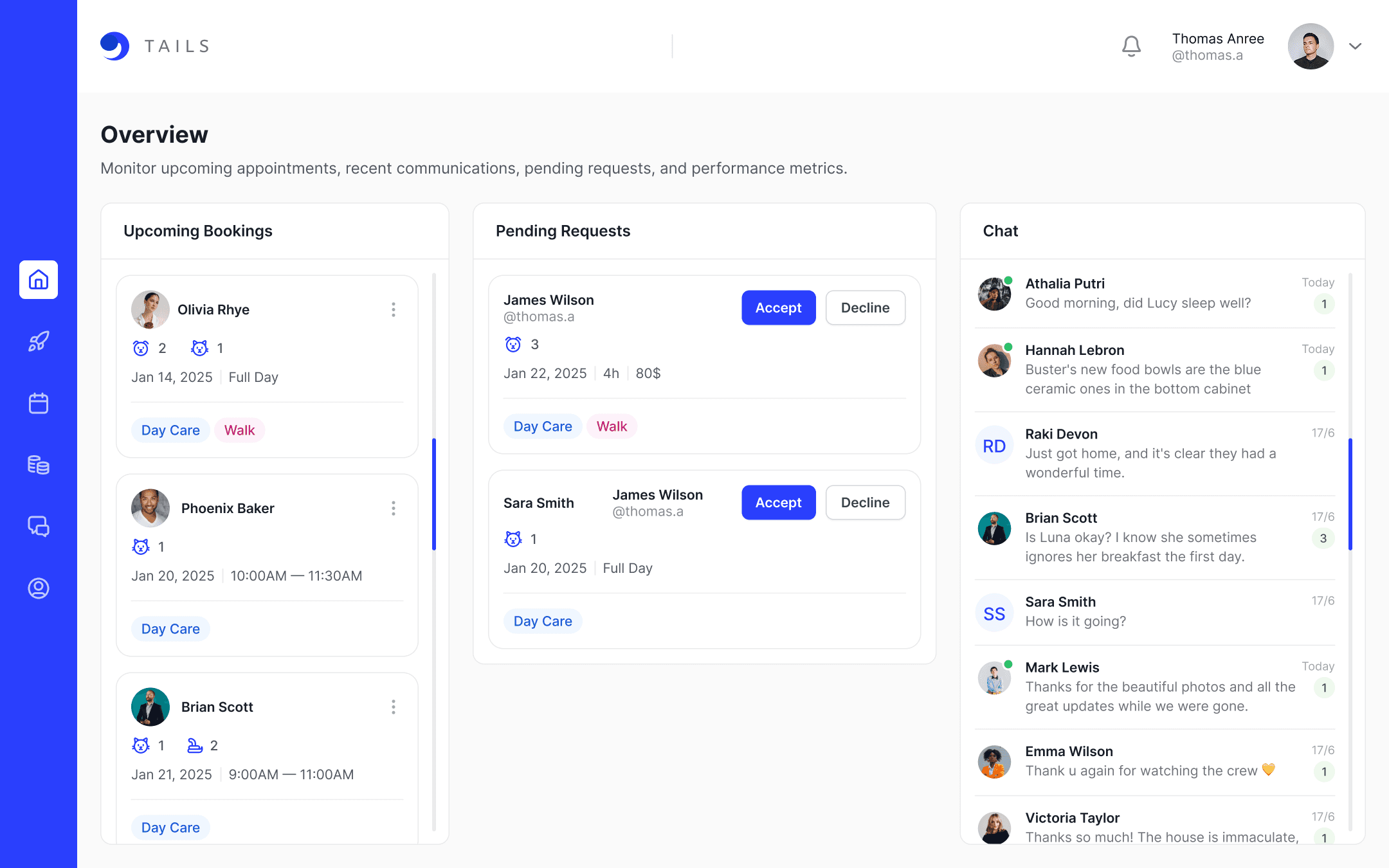The width and height of the screenshot is (1389, 868).
Task: Click the Walk tag on Olivia's booking
Action: point(239,430)
